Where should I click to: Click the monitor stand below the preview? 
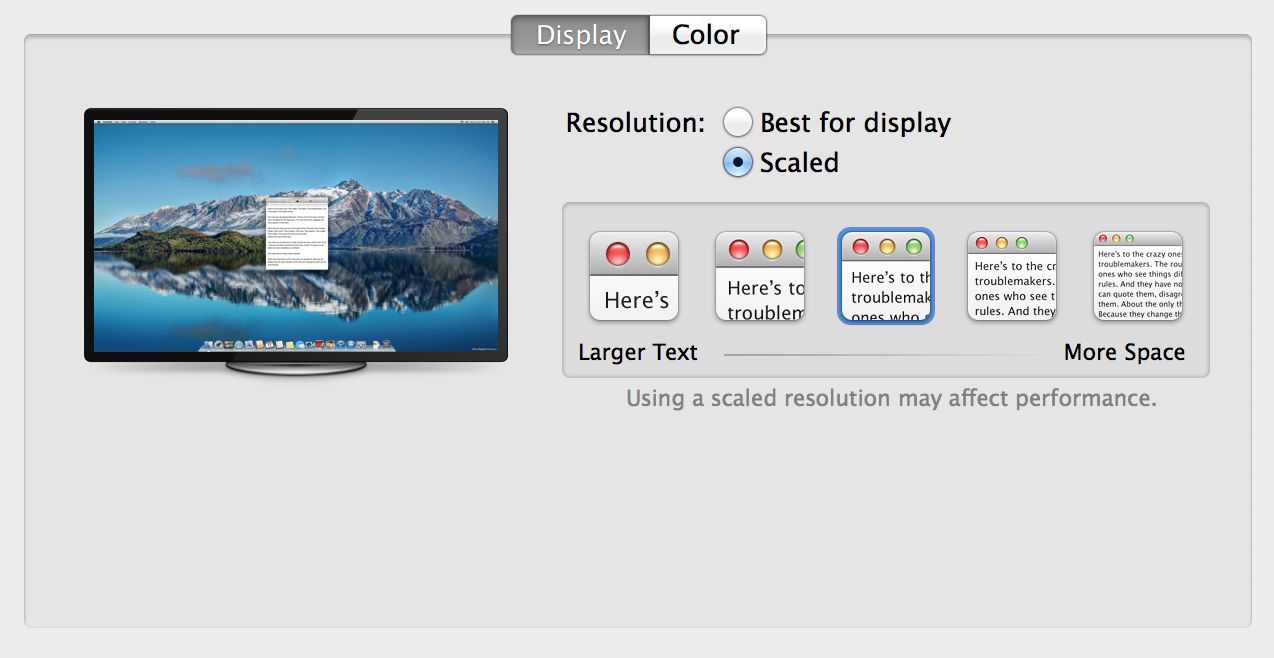pyautogui.click(x=296, y=368)
